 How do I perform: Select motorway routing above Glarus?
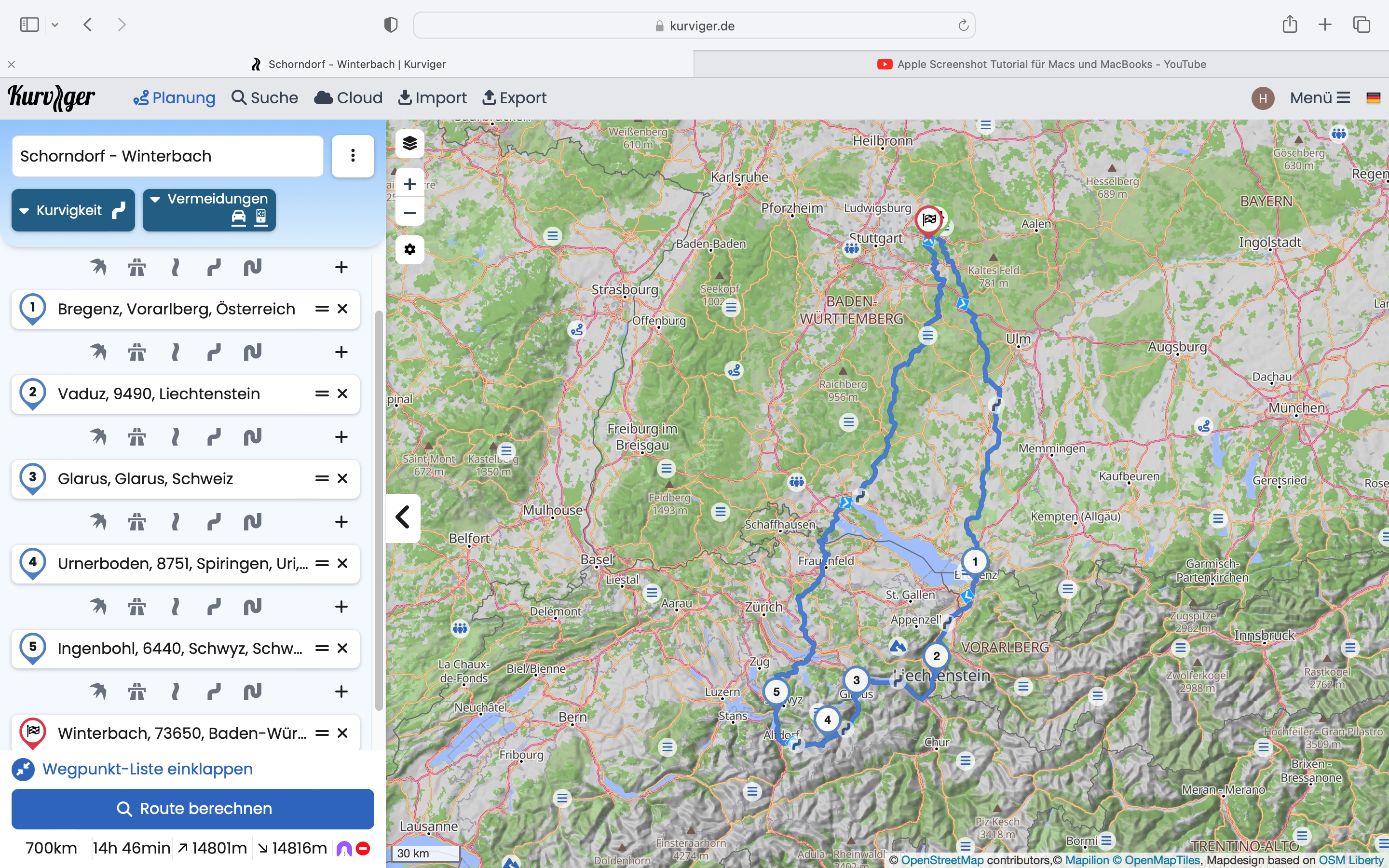(136, 437)
